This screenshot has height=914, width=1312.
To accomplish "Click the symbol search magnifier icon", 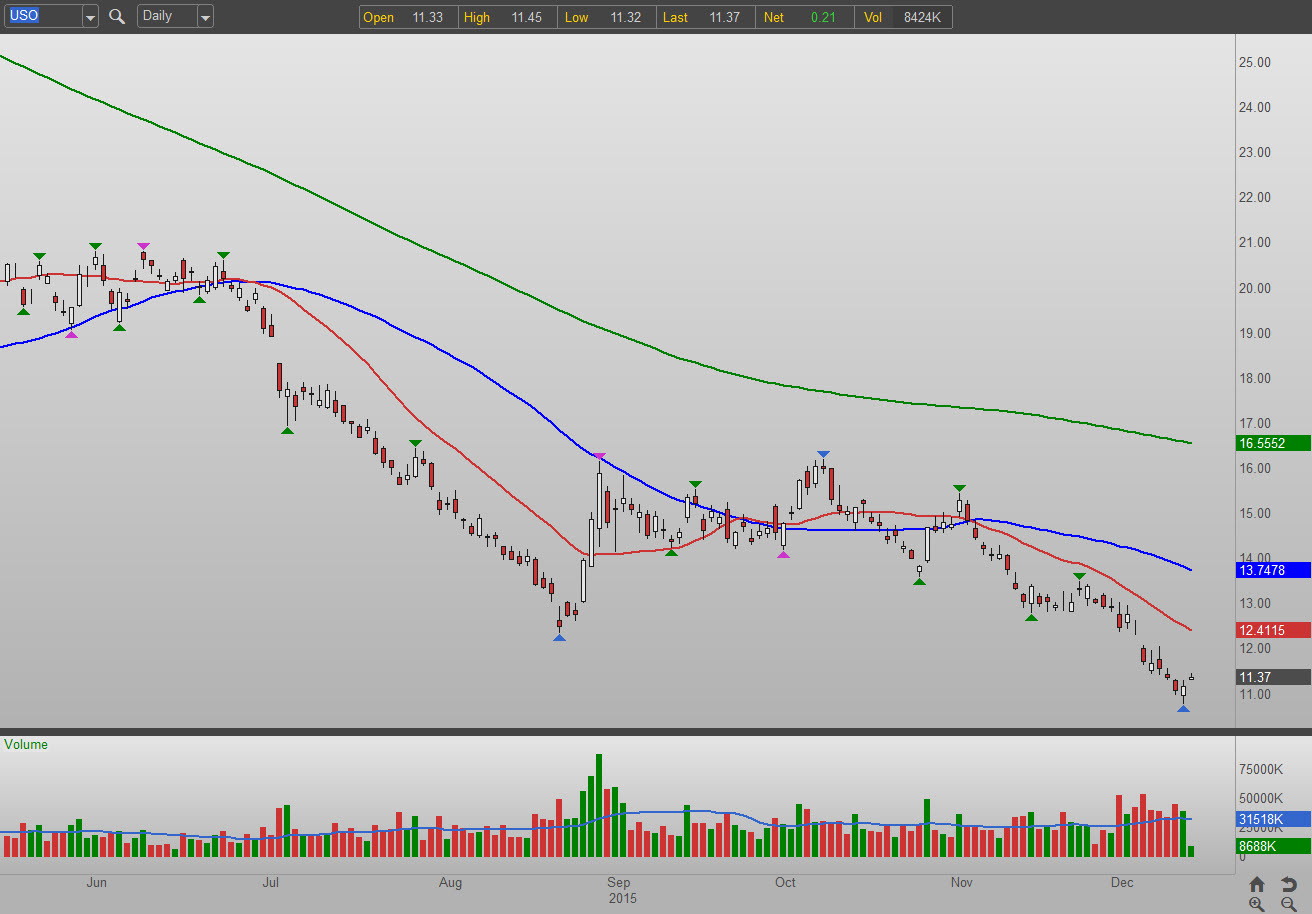I will pos(117,16).
